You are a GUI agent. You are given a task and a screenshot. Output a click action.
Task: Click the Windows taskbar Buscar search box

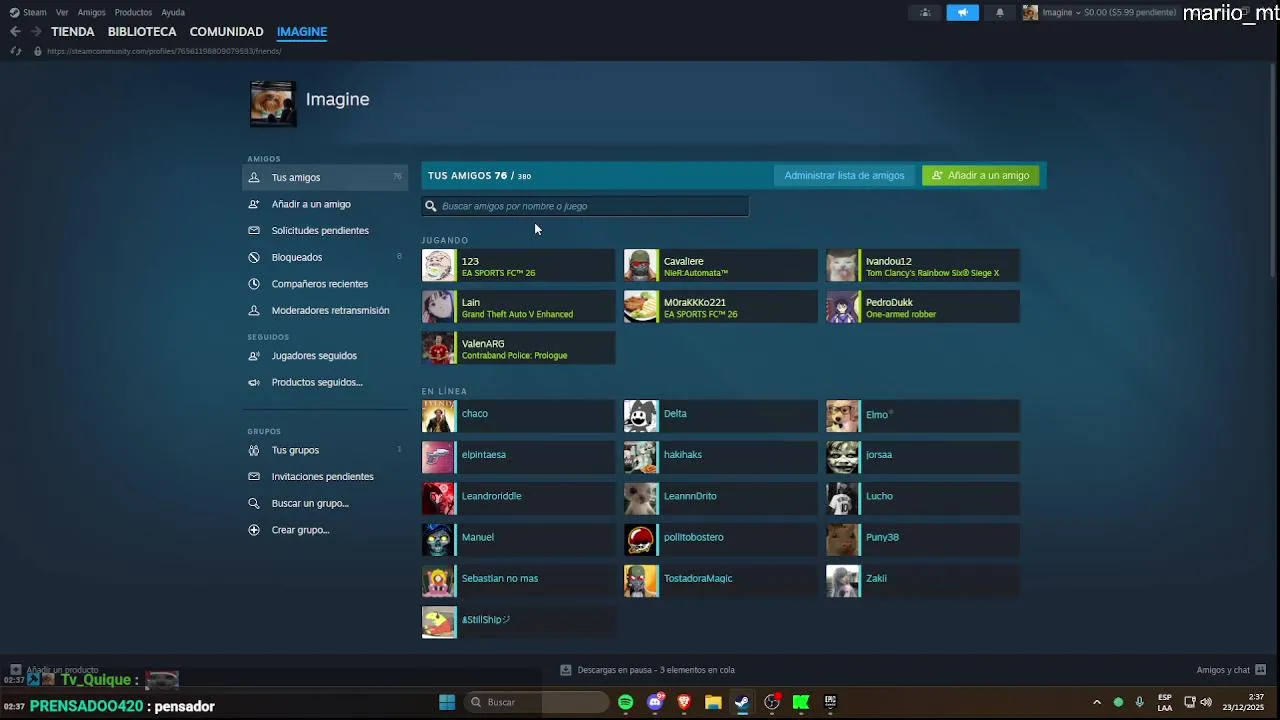point(535,702)
